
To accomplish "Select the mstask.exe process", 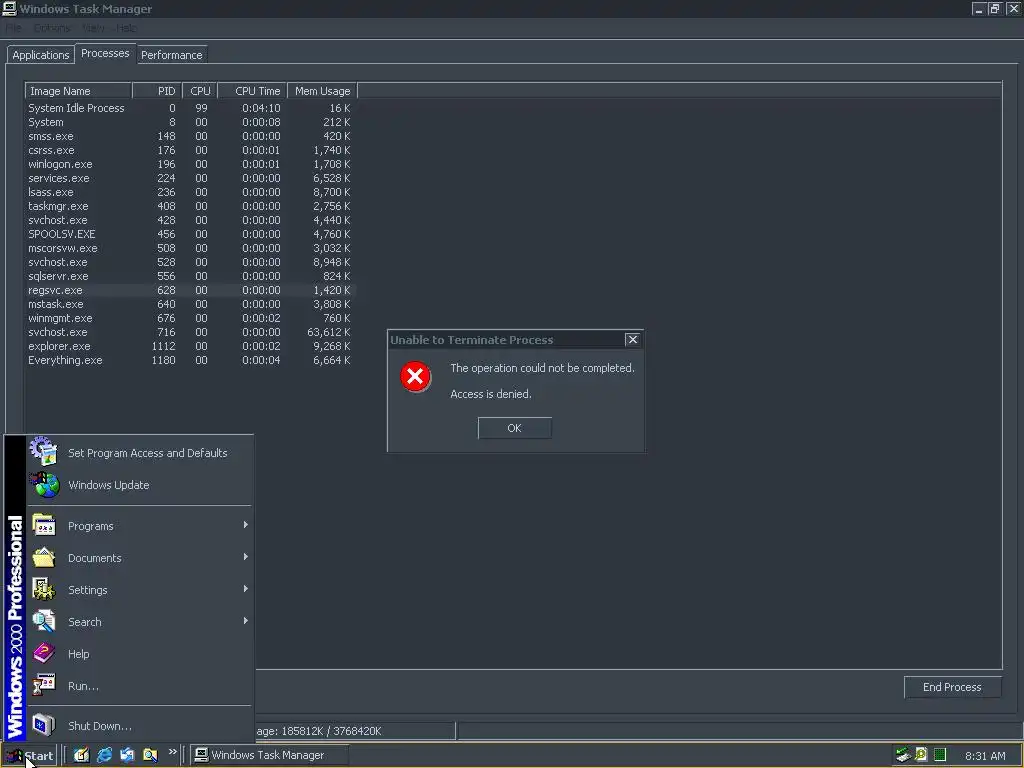I will click(189, 304).
